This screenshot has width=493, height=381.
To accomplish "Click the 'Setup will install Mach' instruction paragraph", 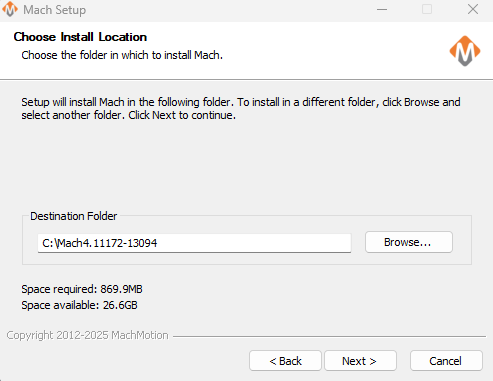I will coord(241,108).
